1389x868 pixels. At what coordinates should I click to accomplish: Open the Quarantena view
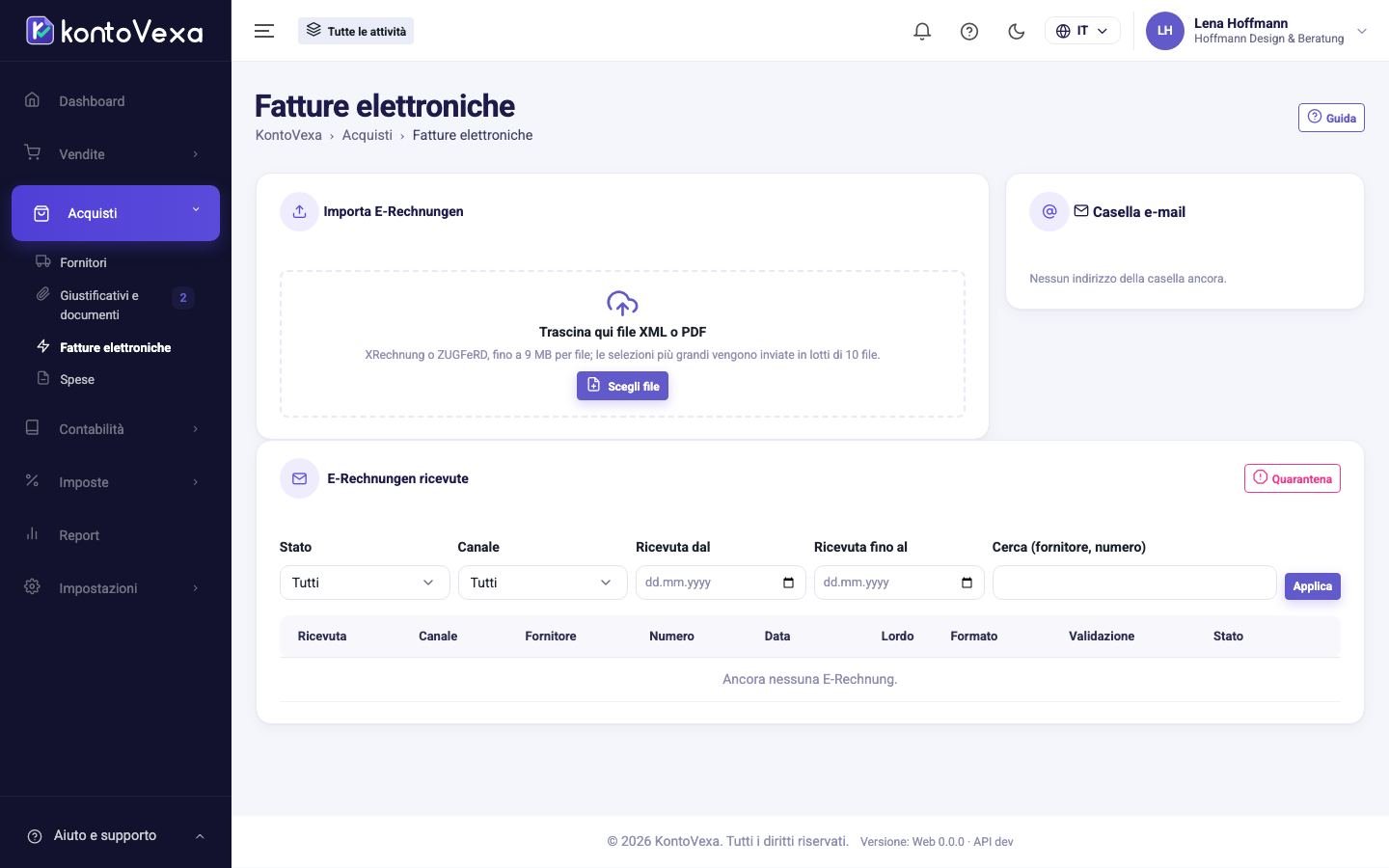[x=1293, y=478]
